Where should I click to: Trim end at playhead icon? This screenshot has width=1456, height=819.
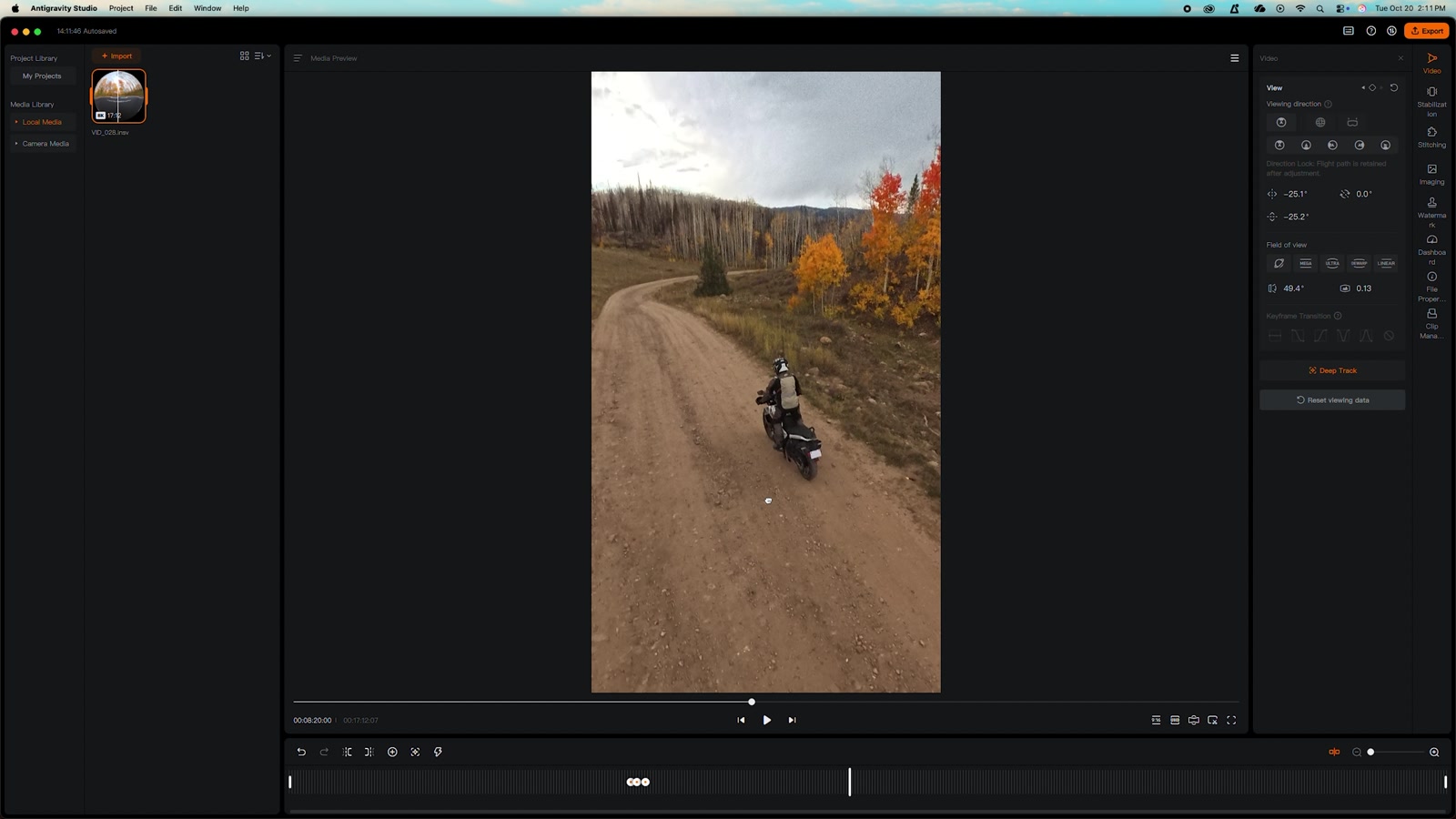click(369, 752)
